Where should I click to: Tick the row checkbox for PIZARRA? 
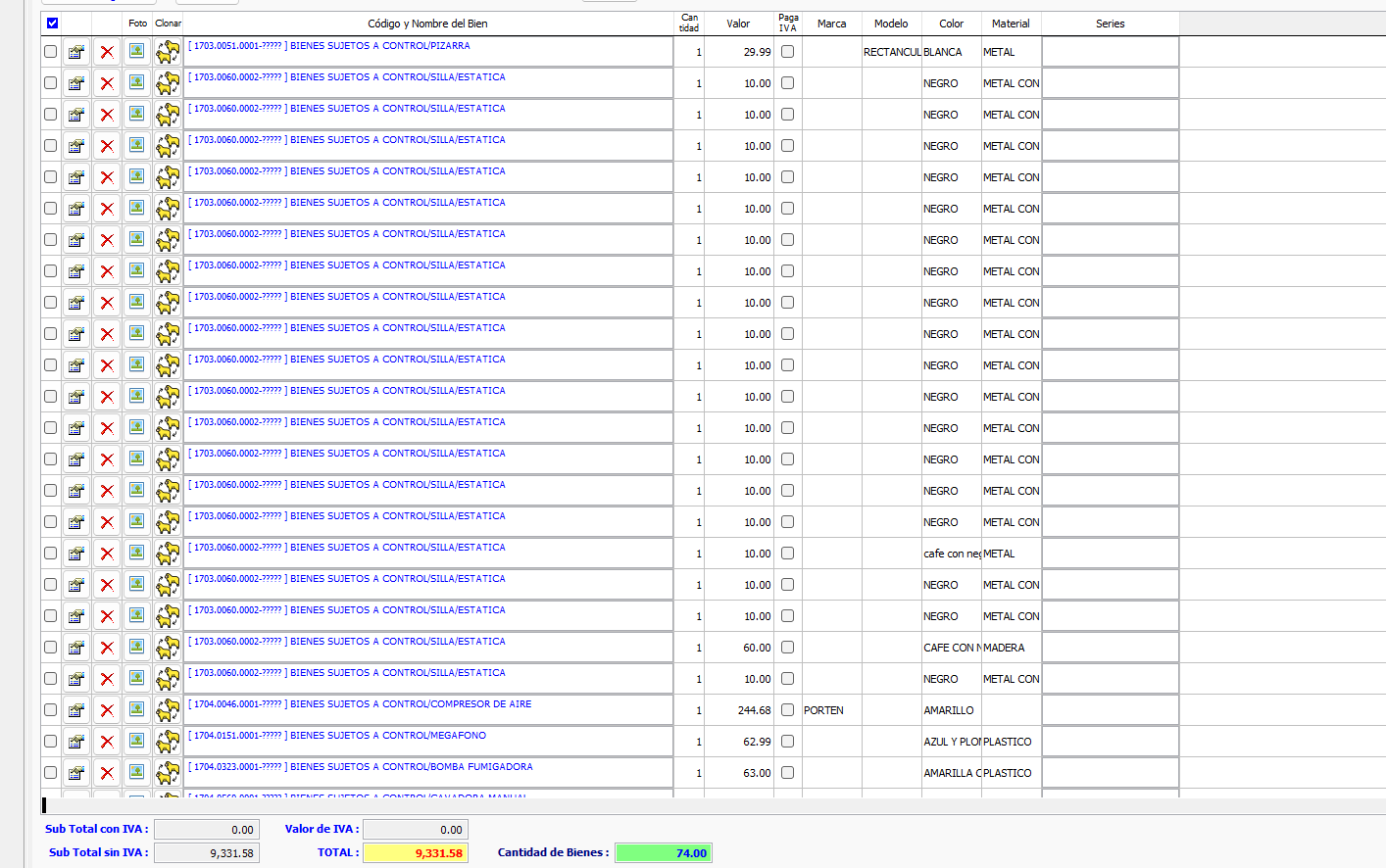click(50, 52)
